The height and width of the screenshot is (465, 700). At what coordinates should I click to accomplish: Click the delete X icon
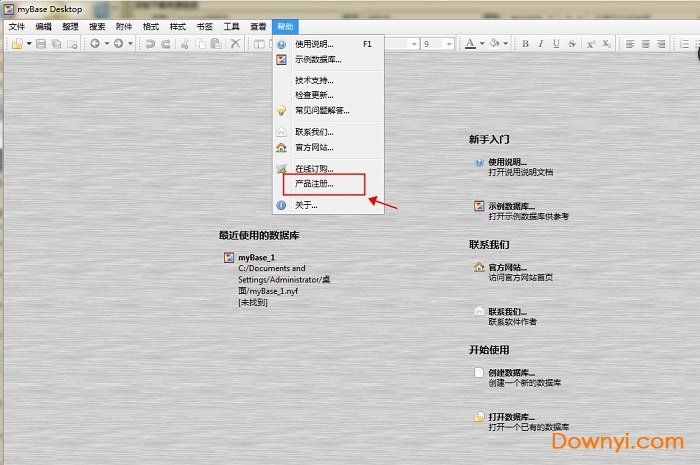tap(235, 44)
